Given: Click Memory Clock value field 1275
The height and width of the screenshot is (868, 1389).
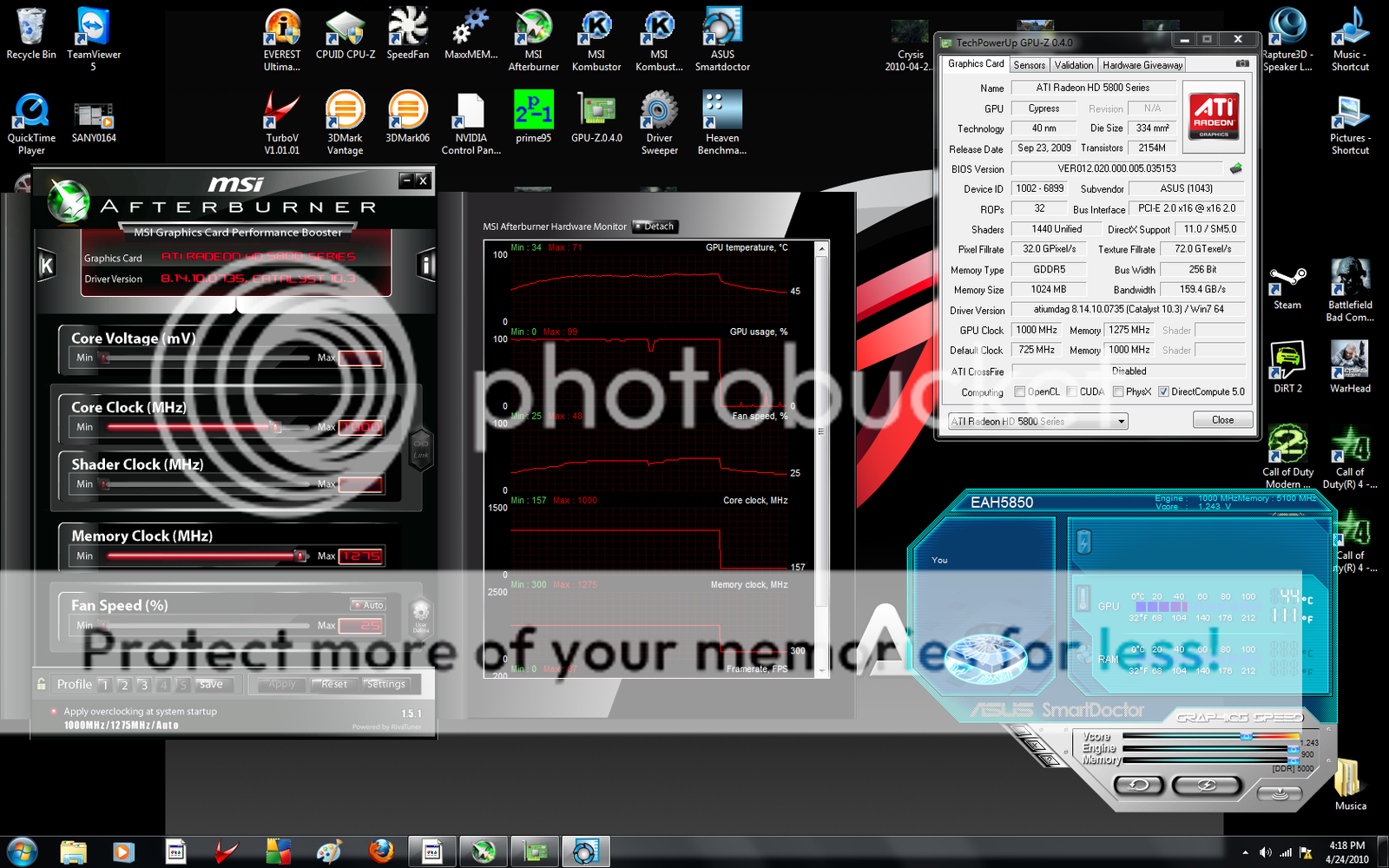Looking at the screenshot, I should pyautogui.click(x=361, y=556).
